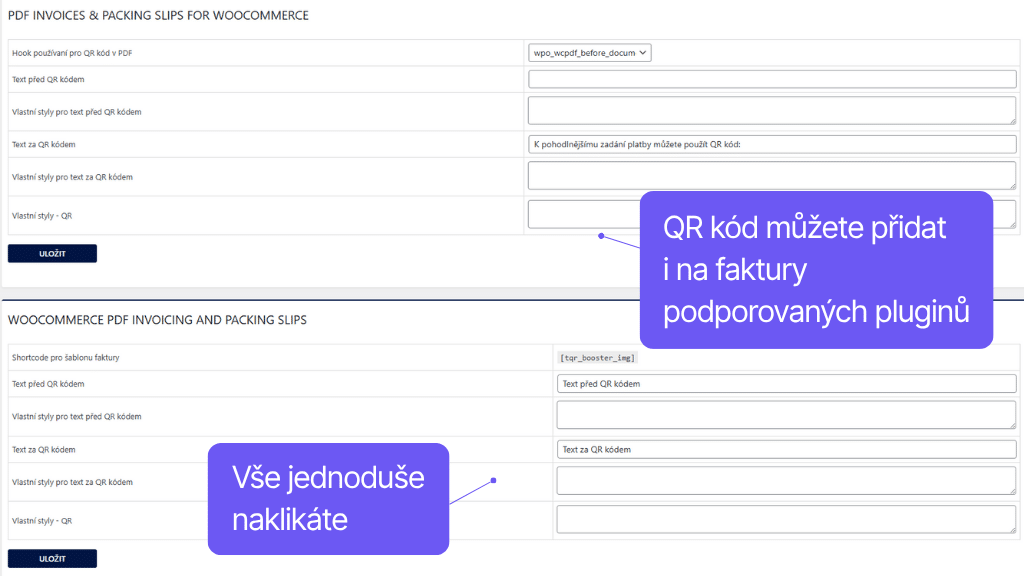This screenshot has height=576, width=1024.
Task: Click the input prefilled with 'Text za QR kódem'
Action: [x=786, y=449]
